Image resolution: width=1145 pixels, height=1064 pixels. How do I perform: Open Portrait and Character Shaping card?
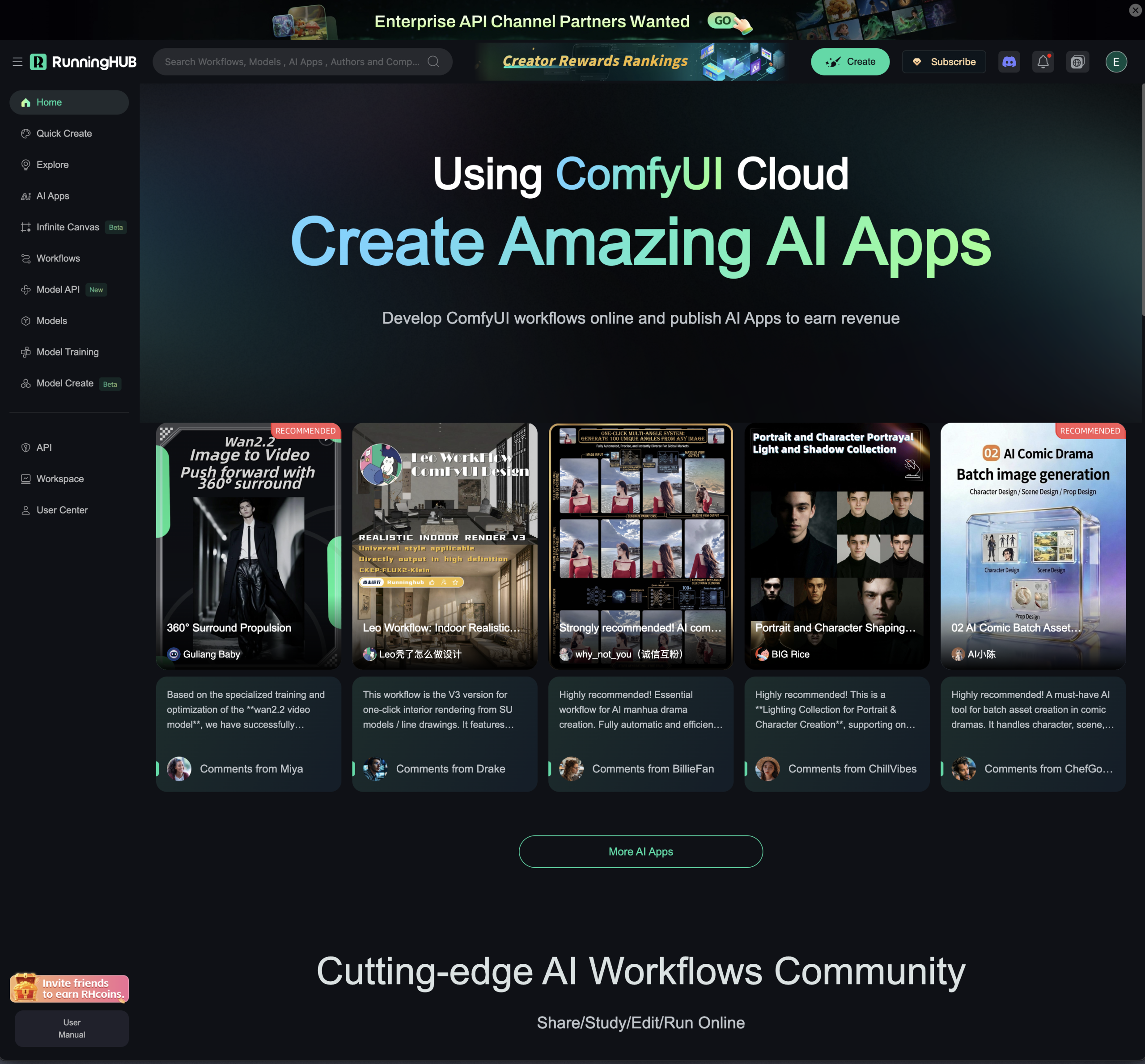[x=836, y=546]
